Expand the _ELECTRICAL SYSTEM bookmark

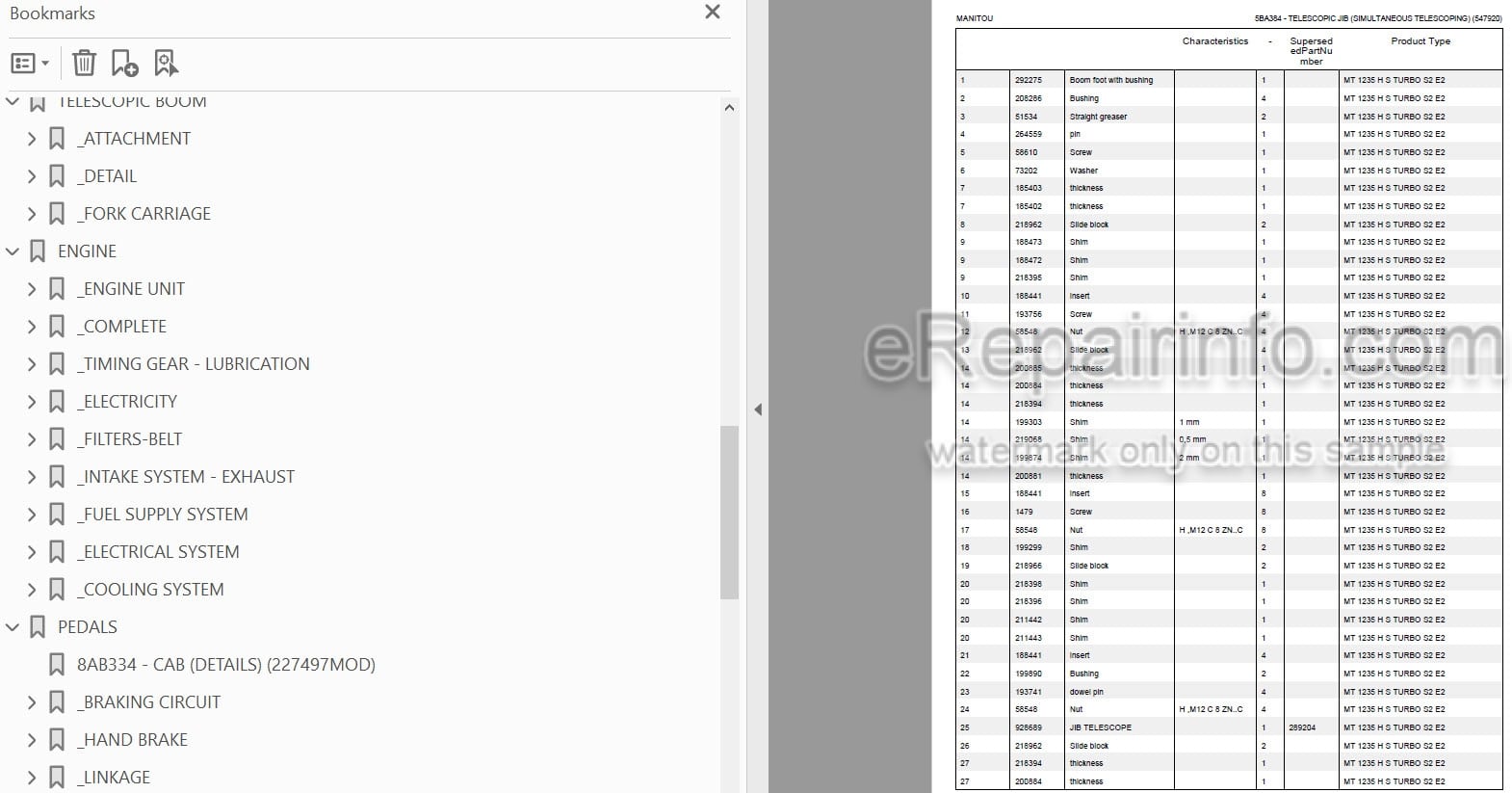point(32,552)
